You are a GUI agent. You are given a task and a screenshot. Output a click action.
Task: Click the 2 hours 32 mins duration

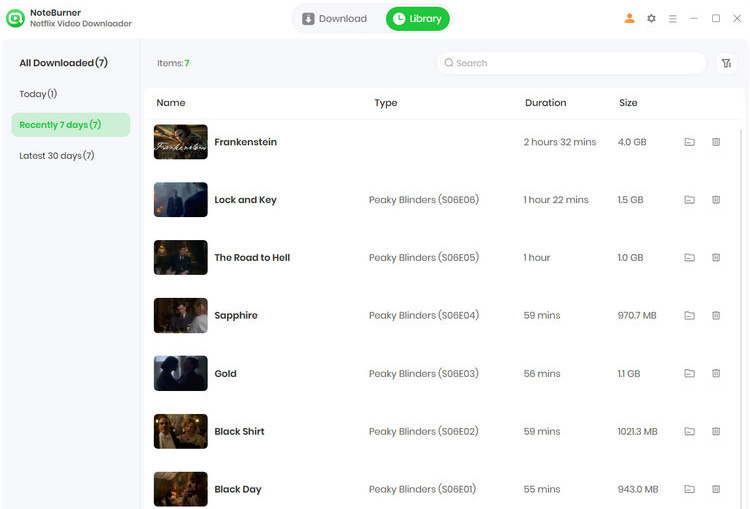(560, 142)
